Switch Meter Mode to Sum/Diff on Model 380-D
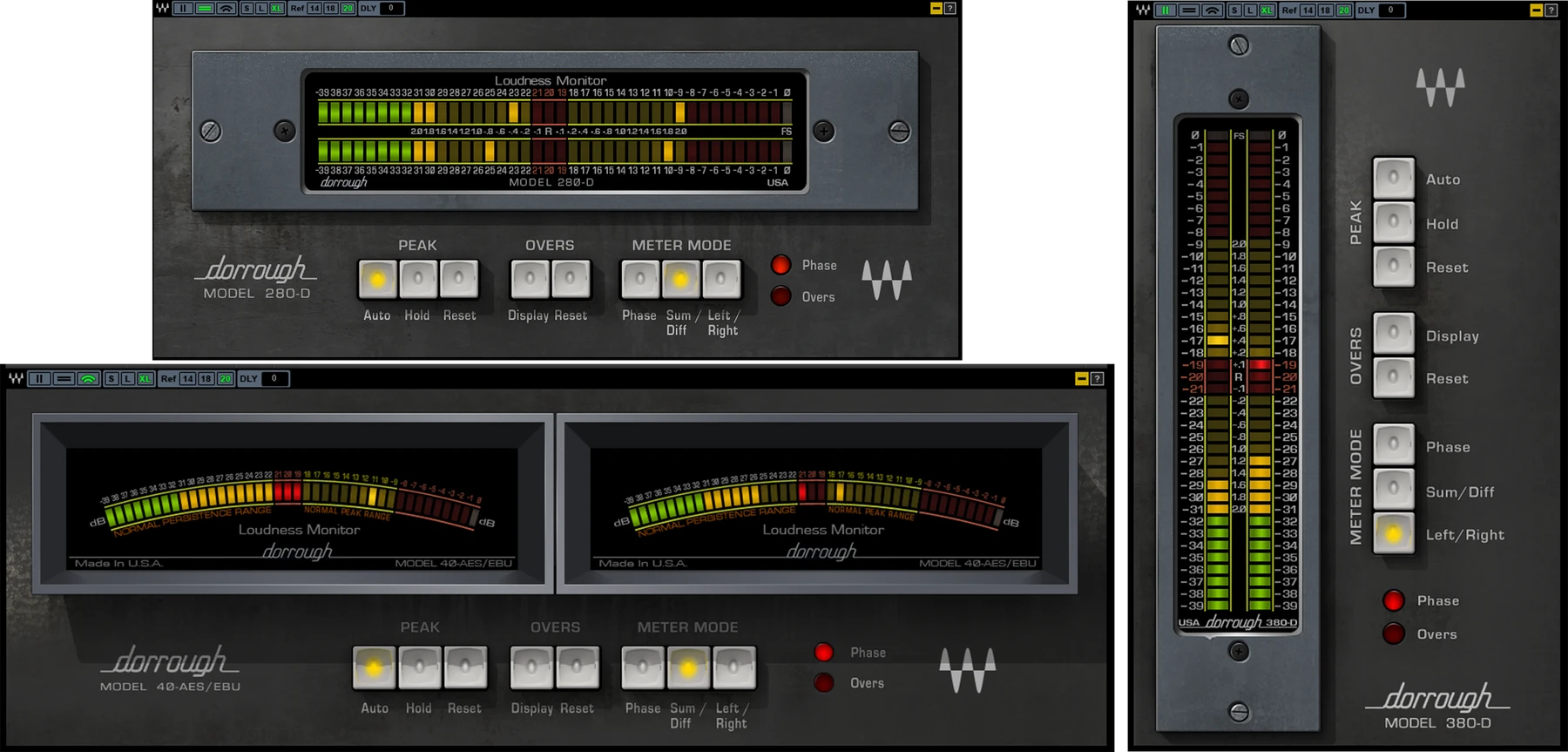The height and width of the screenshot is (752, 1568). [x=1394, y=490]
